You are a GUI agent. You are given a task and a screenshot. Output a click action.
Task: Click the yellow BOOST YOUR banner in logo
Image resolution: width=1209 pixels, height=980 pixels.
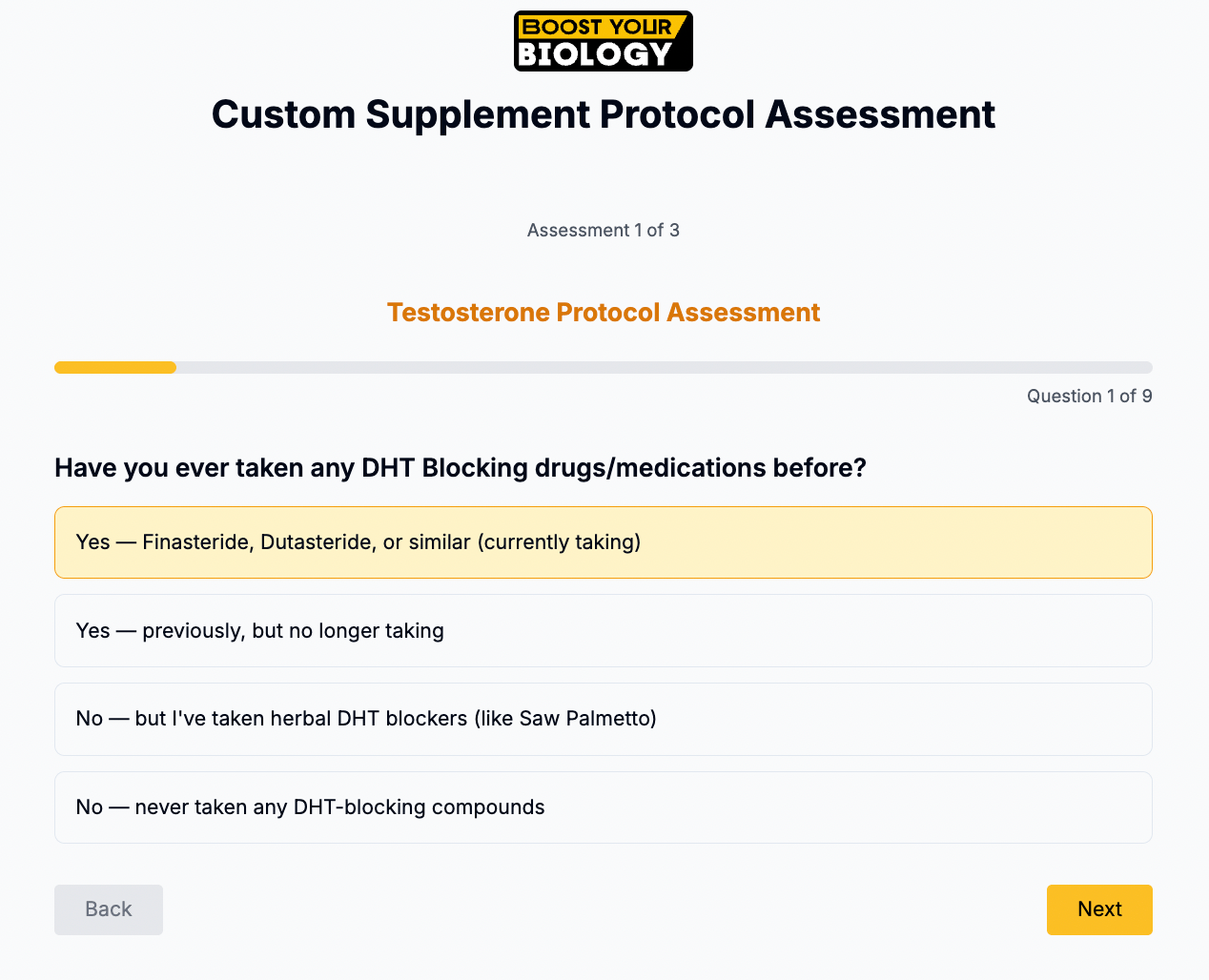[600, 27]
